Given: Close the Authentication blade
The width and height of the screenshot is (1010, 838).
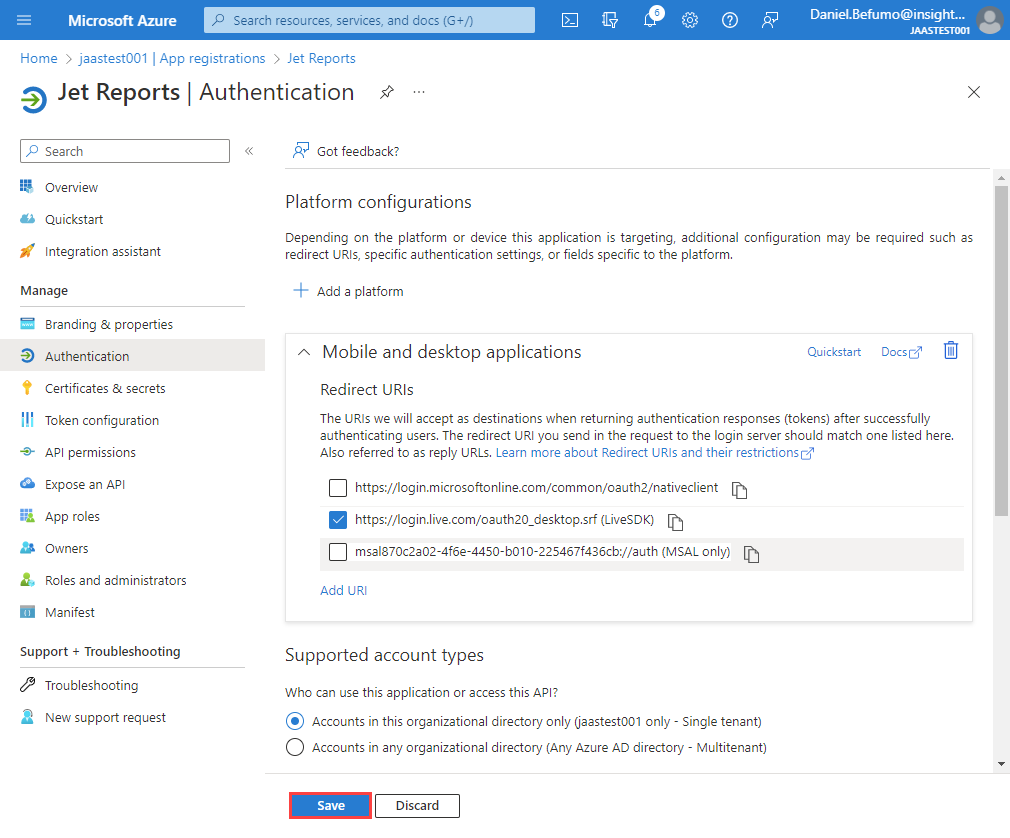Looking at the screenshot, I should point(974,92).
